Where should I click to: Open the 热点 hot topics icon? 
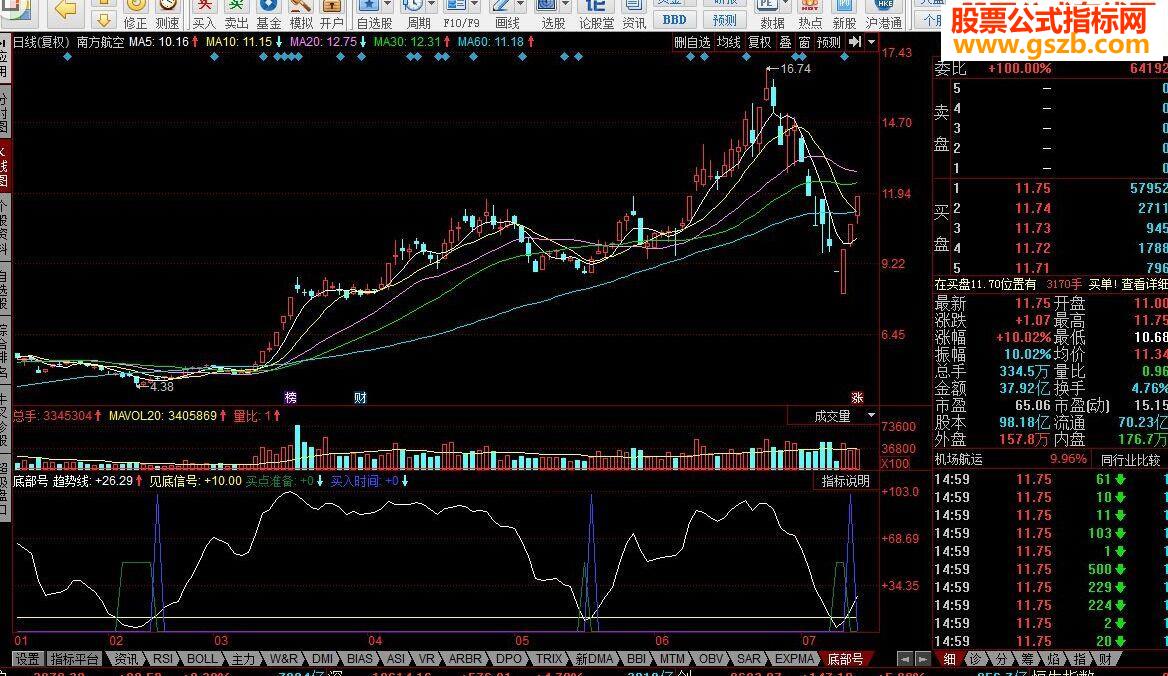click(x=810, y=13)
